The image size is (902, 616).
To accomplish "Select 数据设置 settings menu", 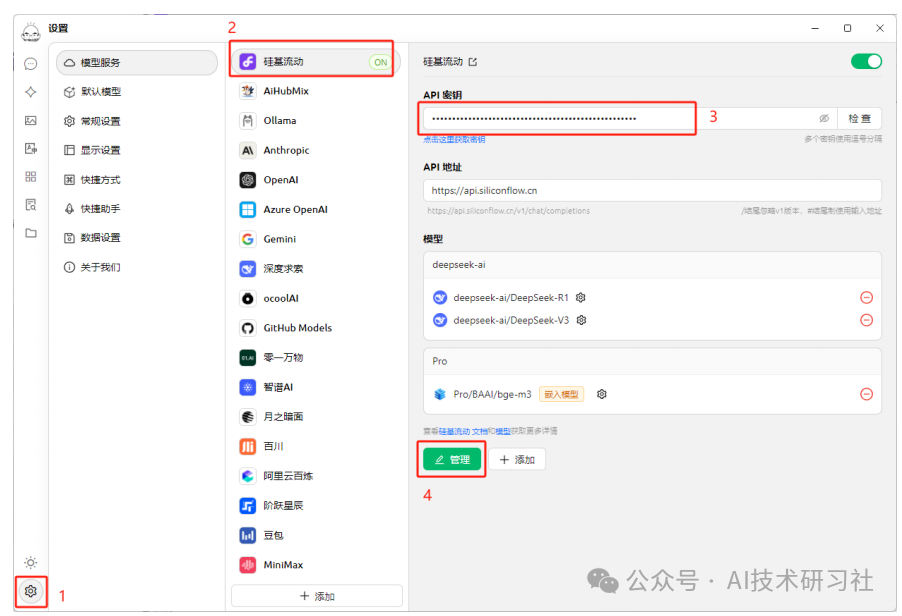I will (137, 238).
